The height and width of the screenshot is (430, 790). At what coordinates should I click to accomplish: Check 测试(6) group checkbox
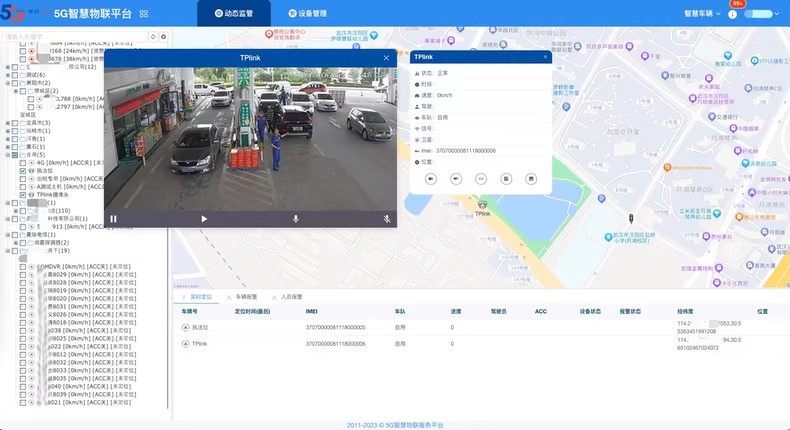15,75
